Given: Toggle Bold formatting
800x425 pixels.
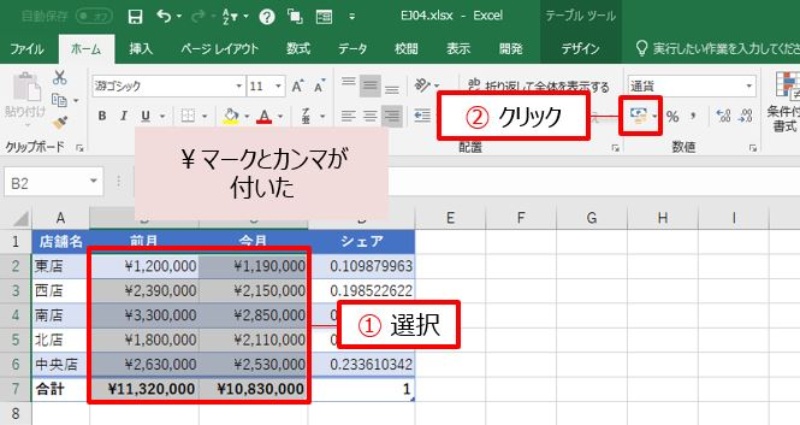Looking at the screenshot, I should click(102, 116).
